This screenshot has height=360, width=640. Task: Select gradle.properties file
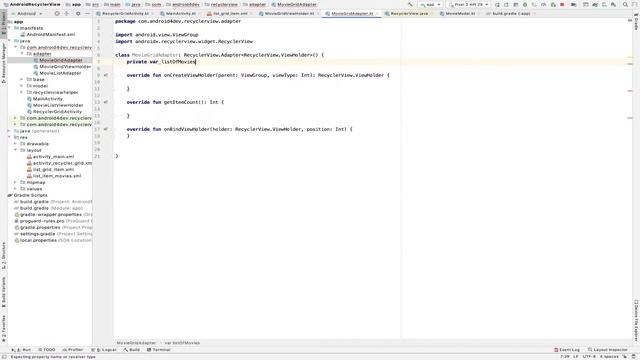40,227
